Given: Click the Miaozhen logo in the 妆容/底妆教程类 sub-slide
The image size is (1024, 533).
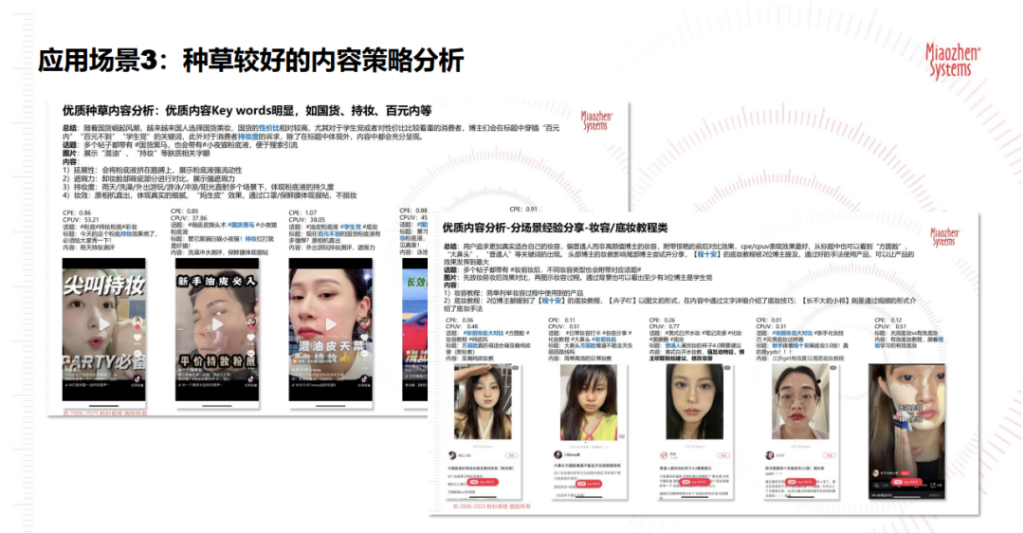Looking at the screenshot, I should point(945,237).
